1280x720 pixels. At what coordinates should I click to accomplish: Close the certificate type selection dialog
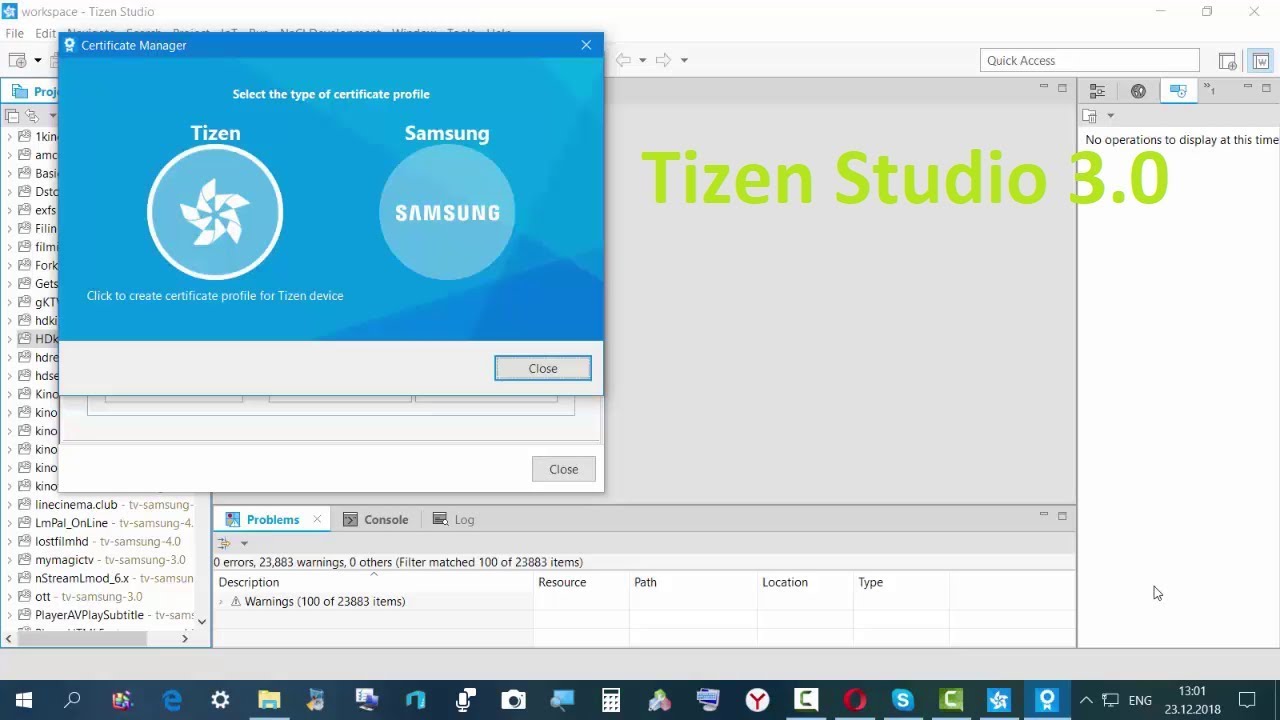pyautogui.click(x=543, y=368)
